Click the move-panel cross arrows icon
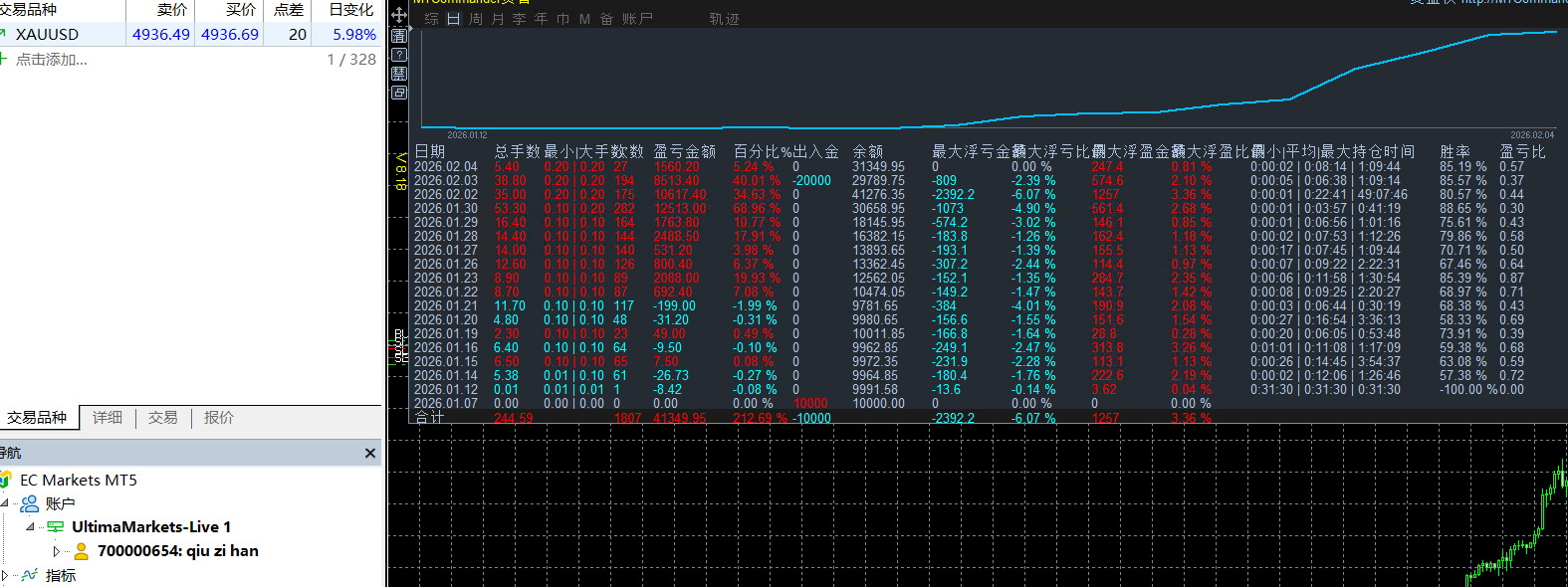 (x=399, y=15)
